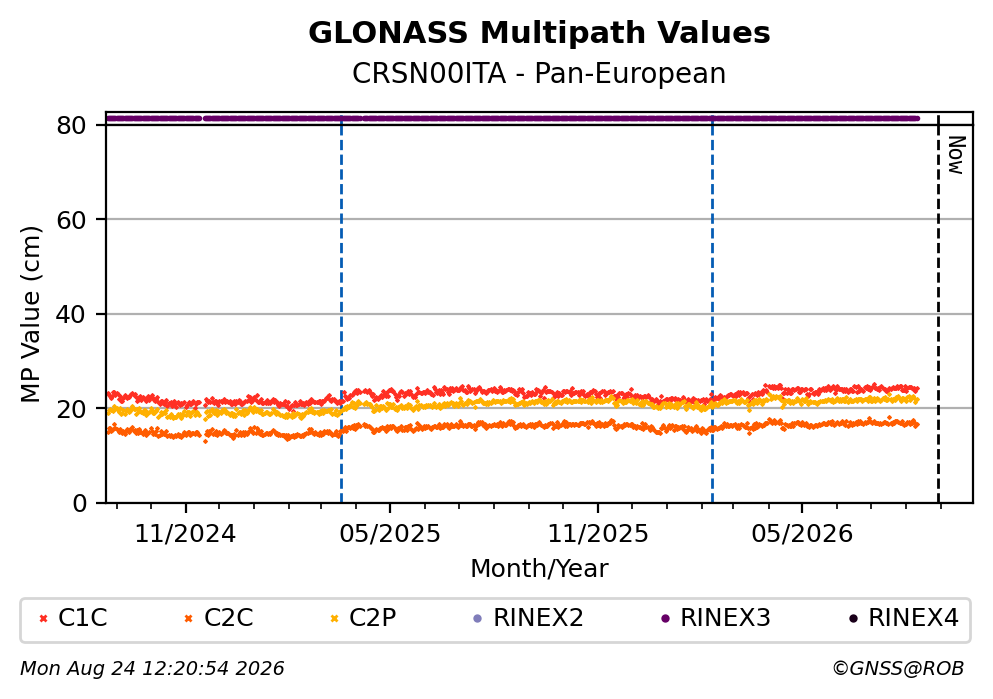Click the RINEX2 legend entry
The image size is (993, 699).
tap(528, 618)
